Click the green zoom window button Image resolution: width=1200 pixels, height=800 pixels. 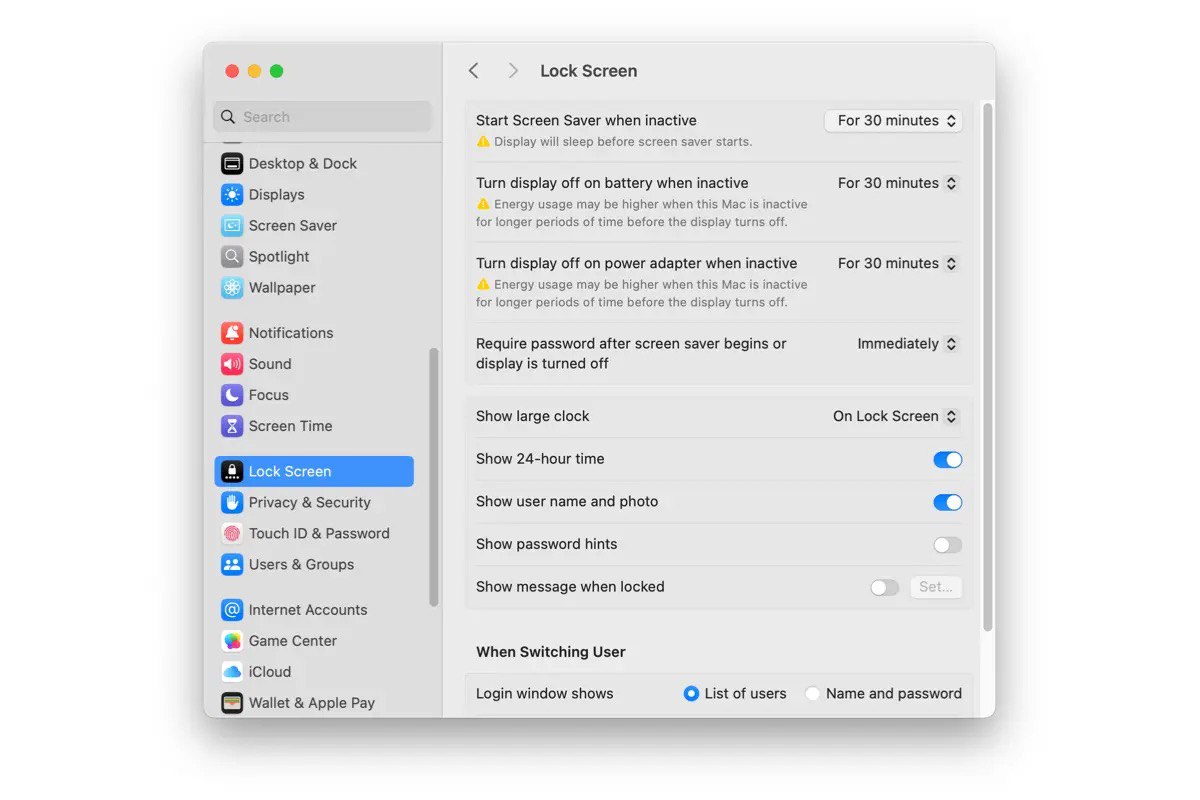click(x=277, y=71)
